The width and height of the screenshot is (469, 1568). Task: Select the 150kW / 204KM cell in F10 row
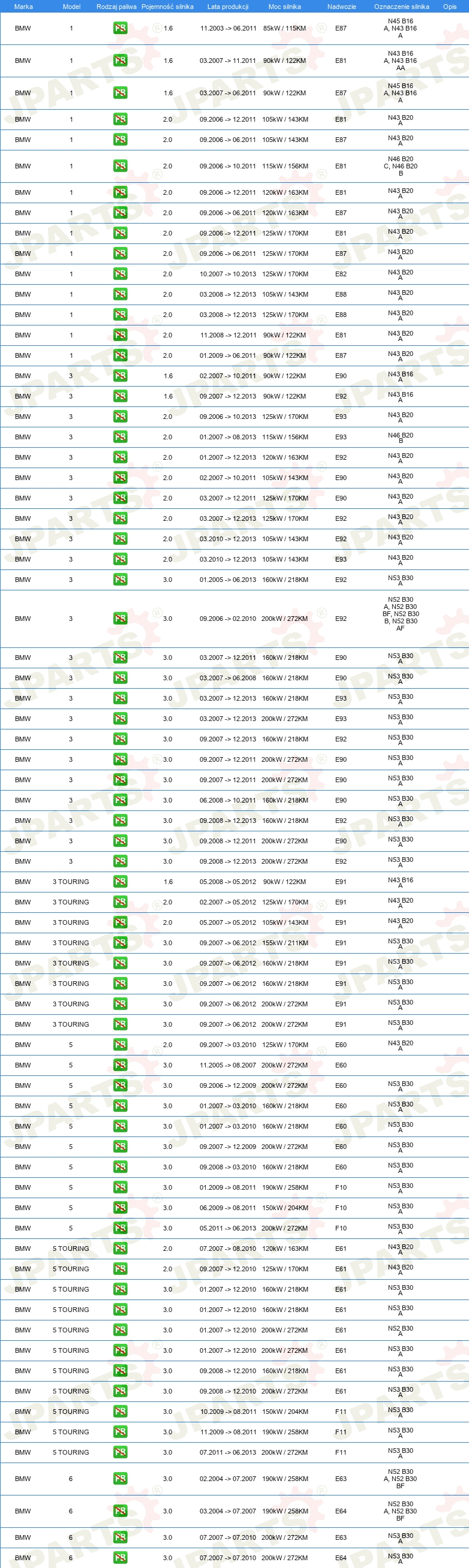point(284,1208)
